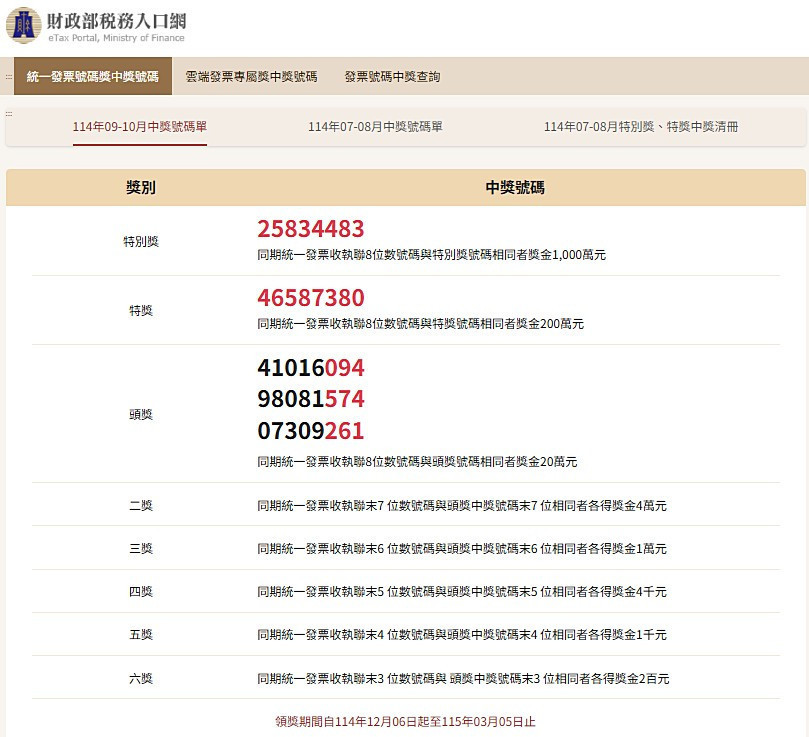Click the 獎別 column header
The image size is (809, 737).
click(141, 188)
